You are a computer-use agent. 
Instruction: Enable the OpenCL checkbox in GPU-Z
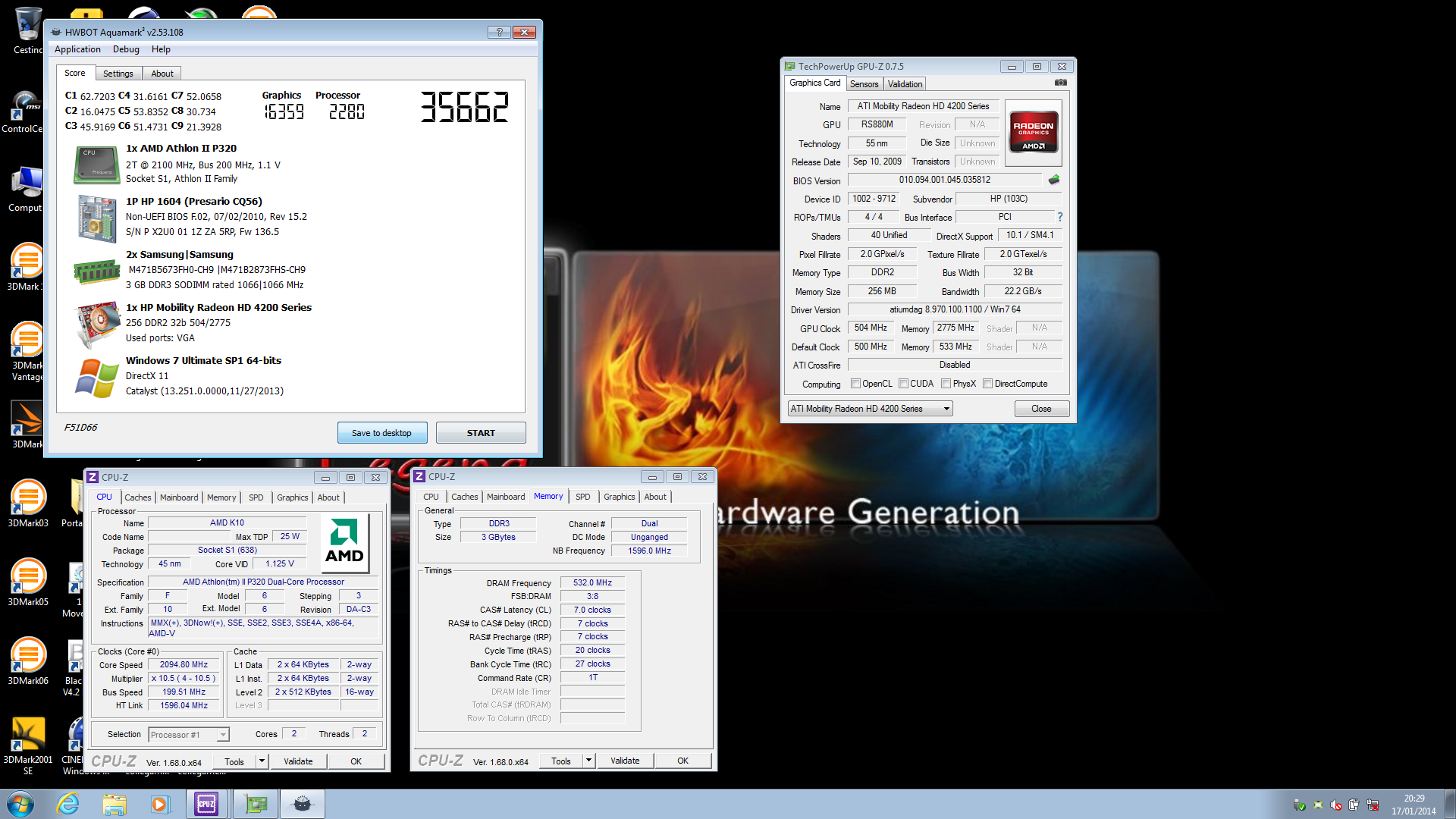[x=855, y=384]
